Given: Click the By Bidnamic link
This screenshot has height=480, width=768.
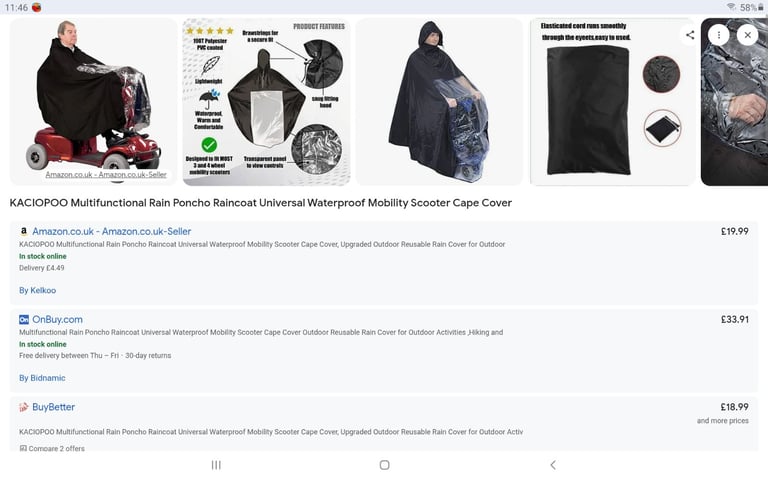Looking at the screenshot, I should [x=42, y=378].
